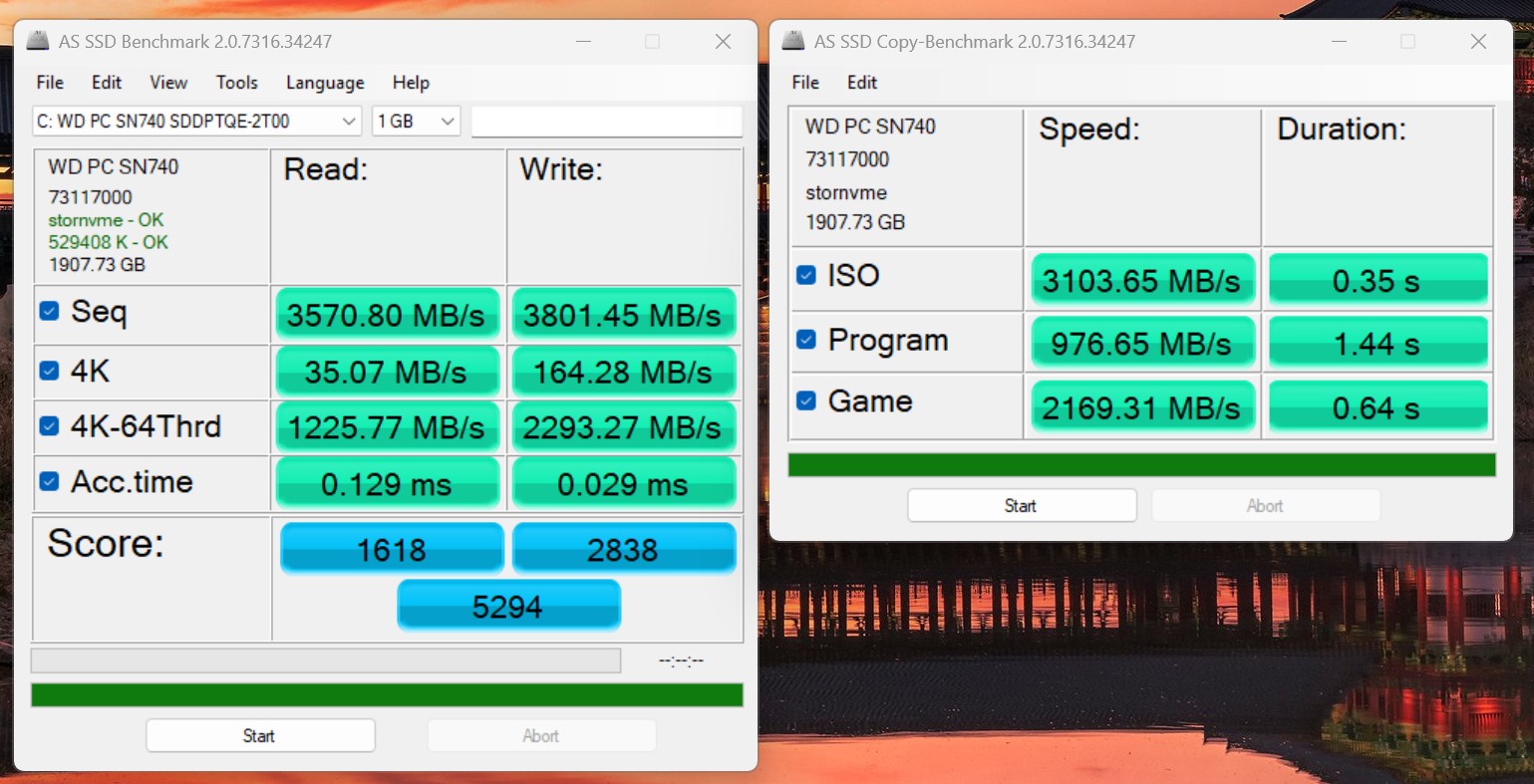Open the Language menu
This screenshot has height=784, width=1534.
point(325,83)
